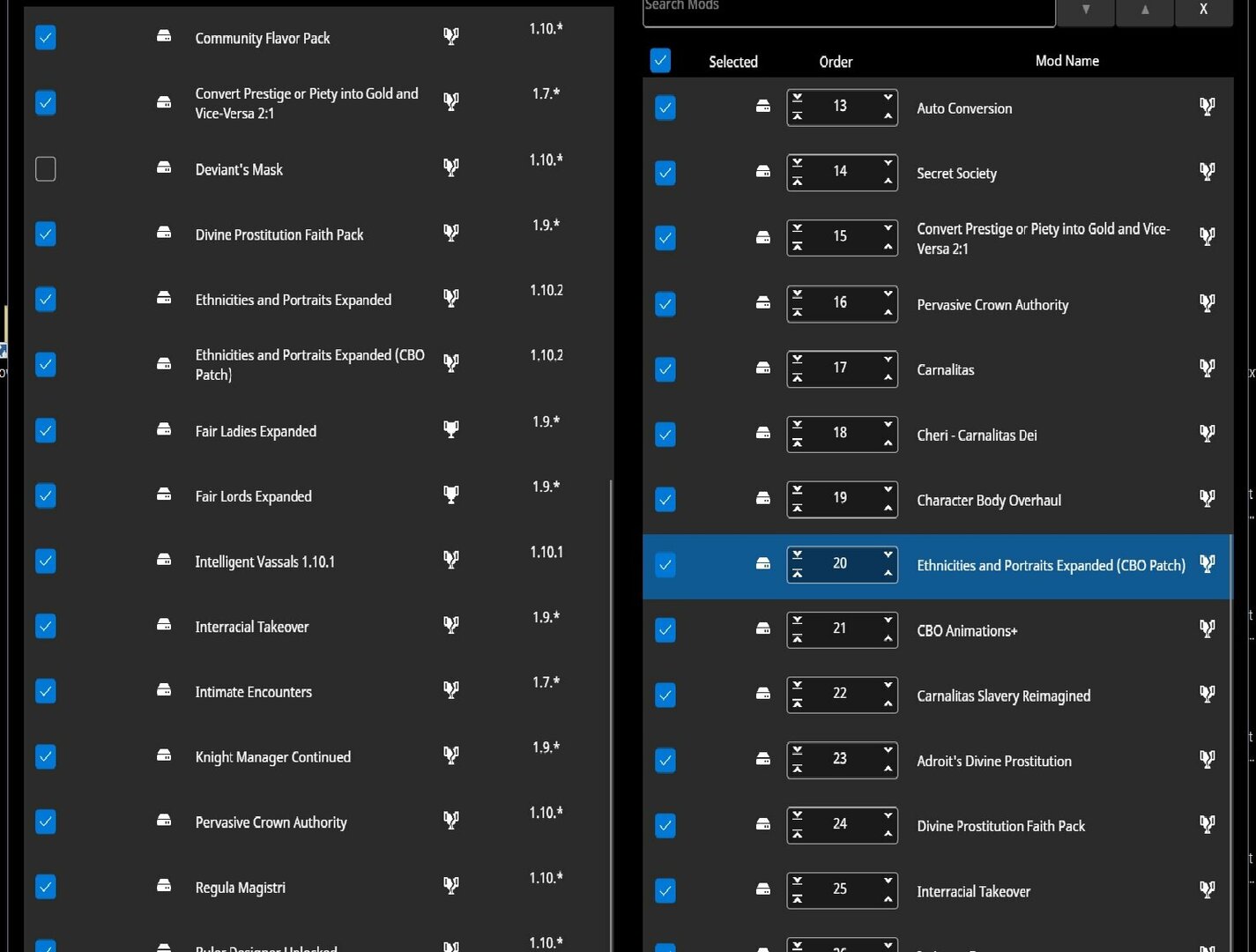The image size is (1256, 952).
Task: Click the trophy icon for CBO Animations+
Action: [x=1208, y=628]
